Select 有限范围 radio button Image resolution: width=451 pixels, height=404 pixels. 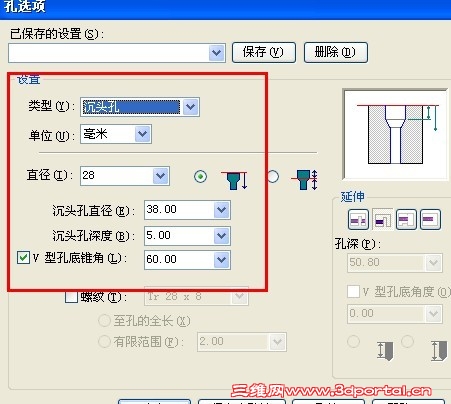coord(104,341)
